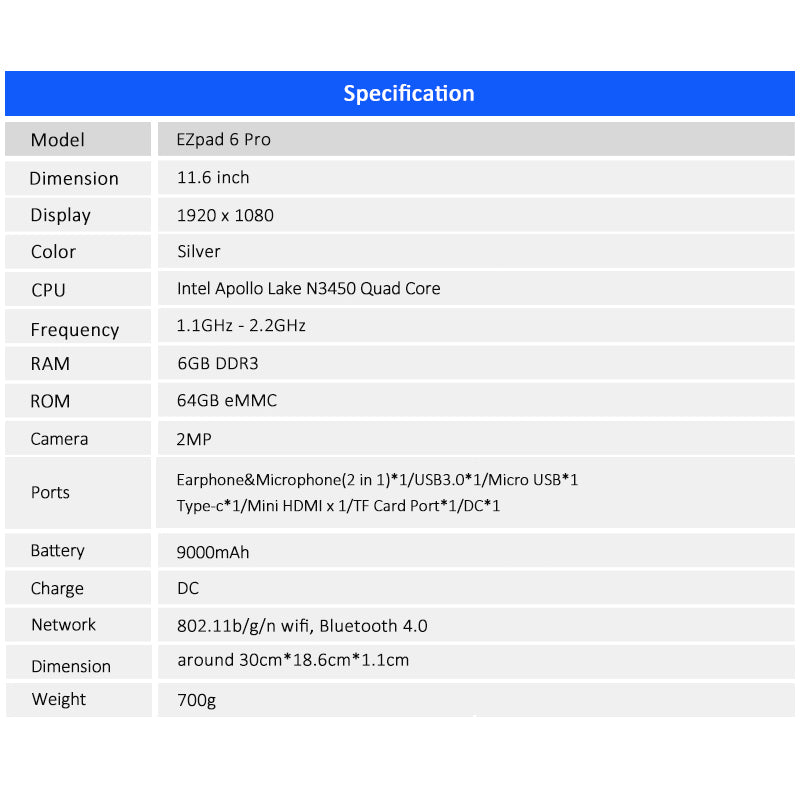This screenshot has height=800, width=800.
Task: Click the EZpad 6 Pro model value
Action: [224, 140]
